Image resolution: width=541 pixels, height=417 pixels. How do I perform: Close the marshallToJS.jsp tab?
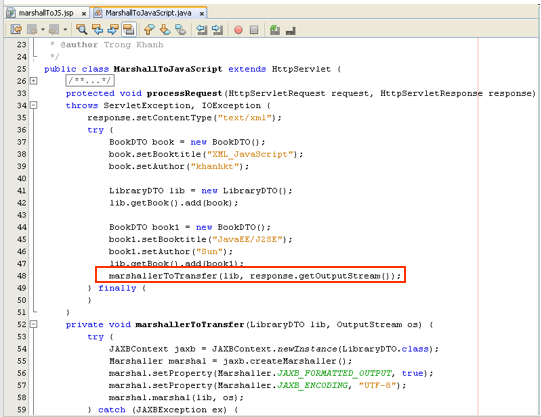coord(83,13)
